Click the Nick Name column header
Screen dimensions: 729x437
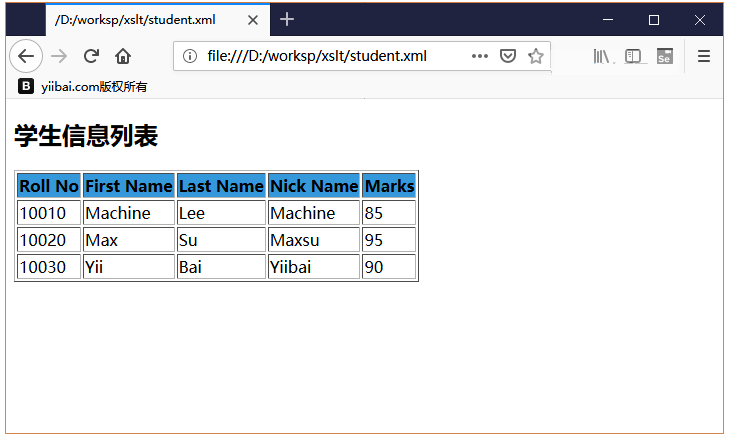tap(314, 186)
